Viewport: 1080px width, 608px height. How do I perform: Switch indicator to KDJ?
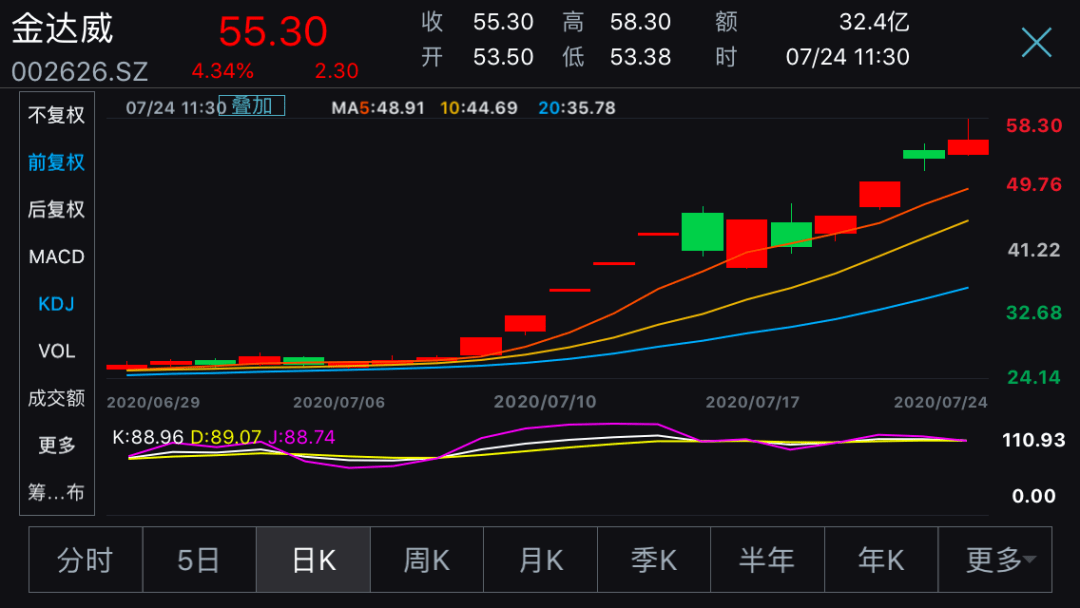[x=56, y=304]
